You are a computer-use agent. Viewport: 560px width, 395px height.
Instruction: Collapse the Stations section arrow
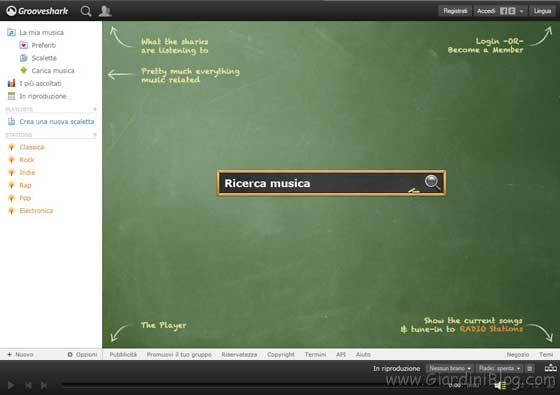click(95, 135)
